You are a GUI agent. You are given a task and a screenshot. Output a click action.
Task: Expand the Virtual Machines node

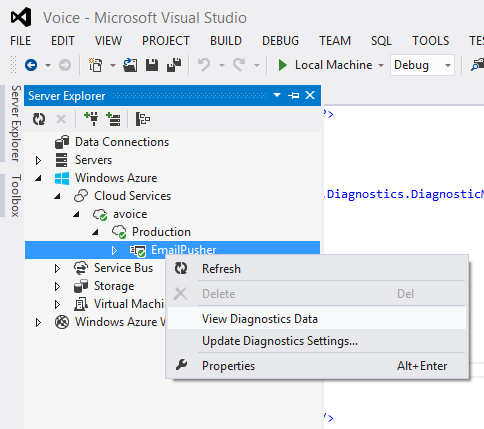(57, 304)
